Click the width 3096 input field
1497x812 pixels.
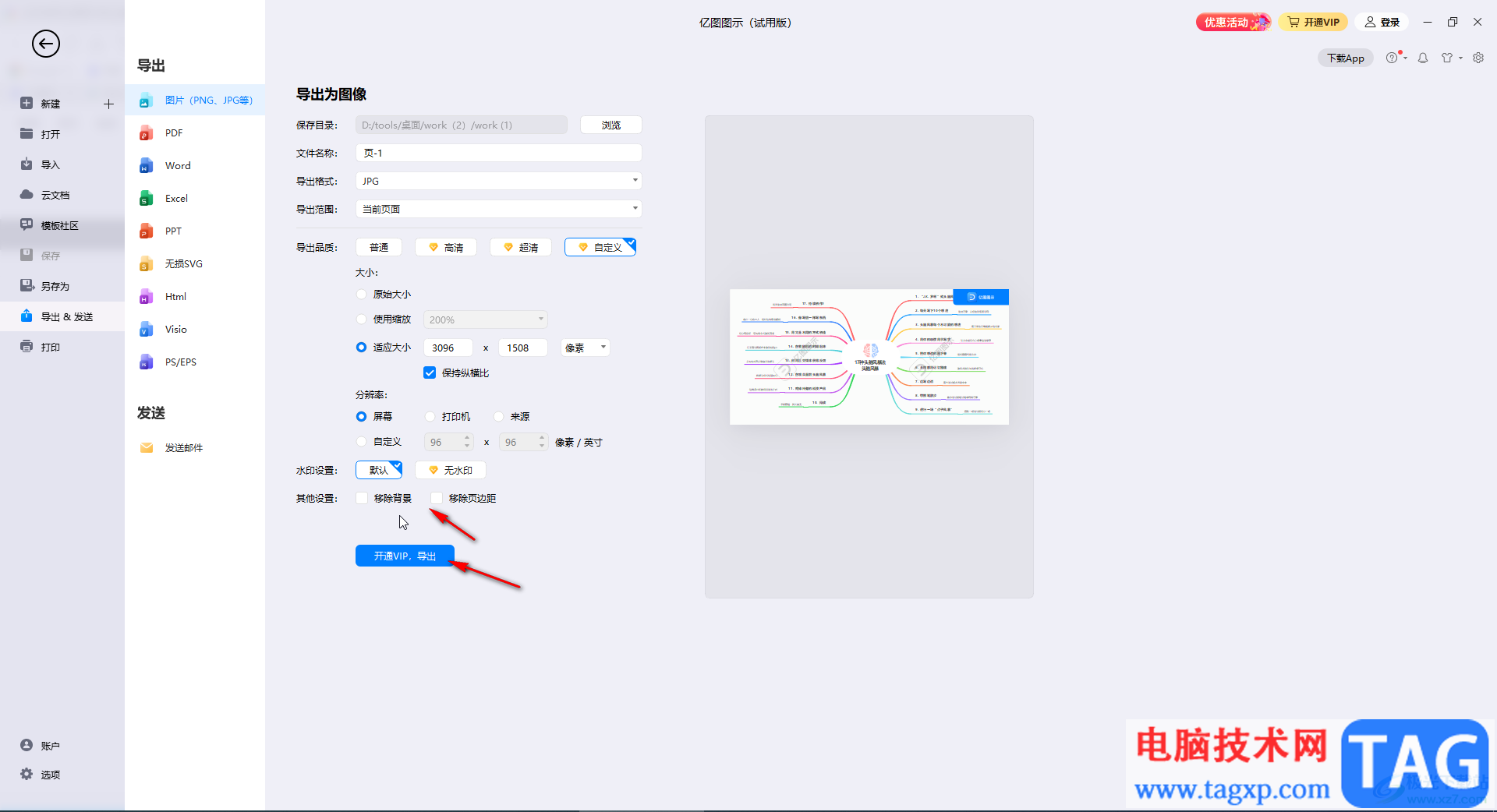(x=448, y=348)
